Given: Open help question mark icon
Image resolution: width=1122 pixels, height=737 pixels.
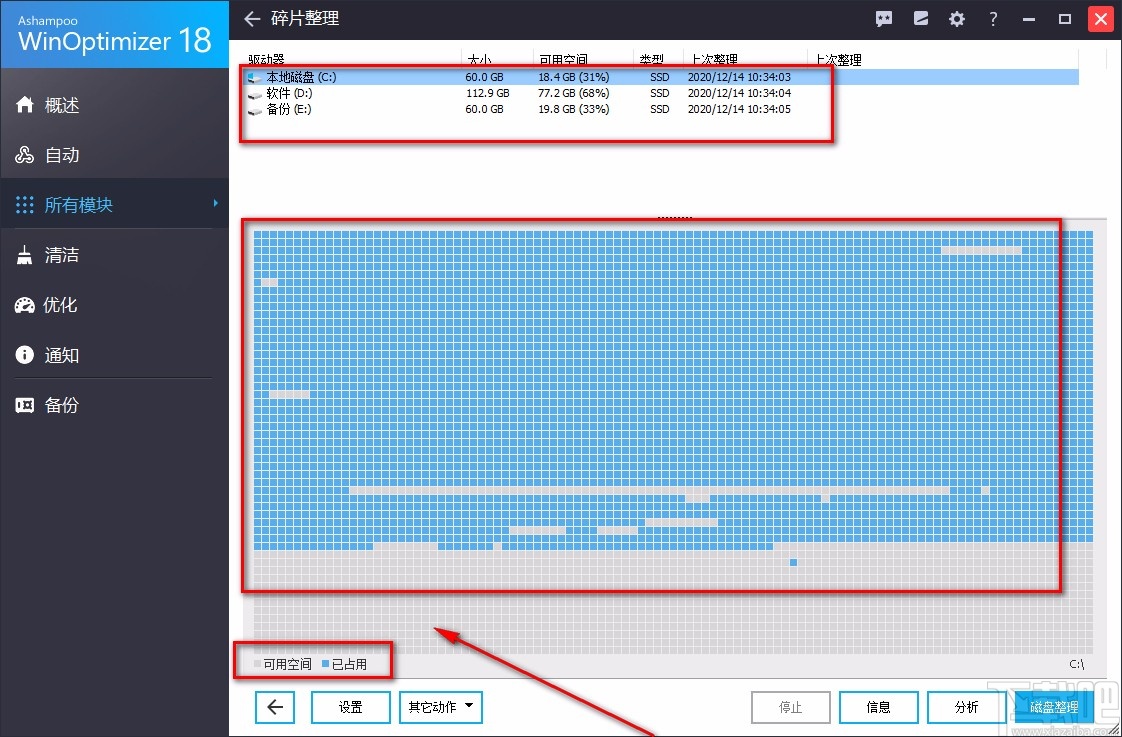Looking at the screenshot, I should (993, 19).
